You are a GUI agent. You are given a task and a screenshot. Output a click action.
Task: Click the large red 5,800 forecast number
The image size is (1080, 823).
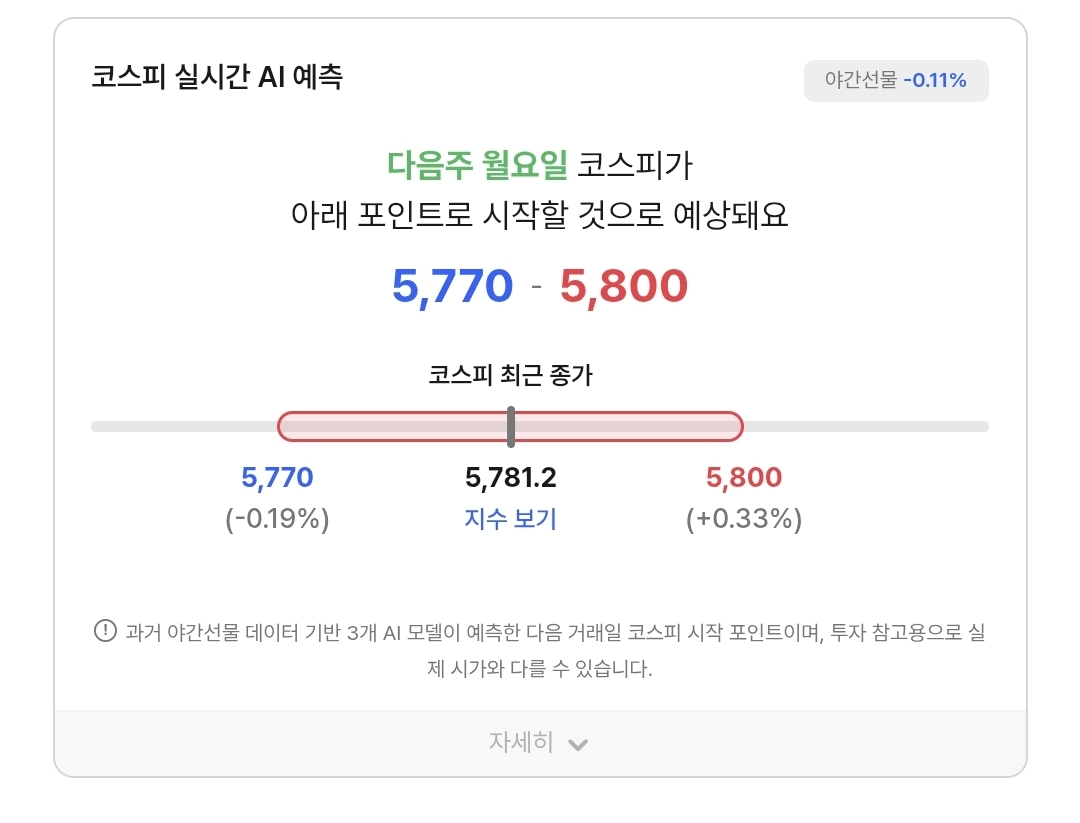[x=624, y=286]
